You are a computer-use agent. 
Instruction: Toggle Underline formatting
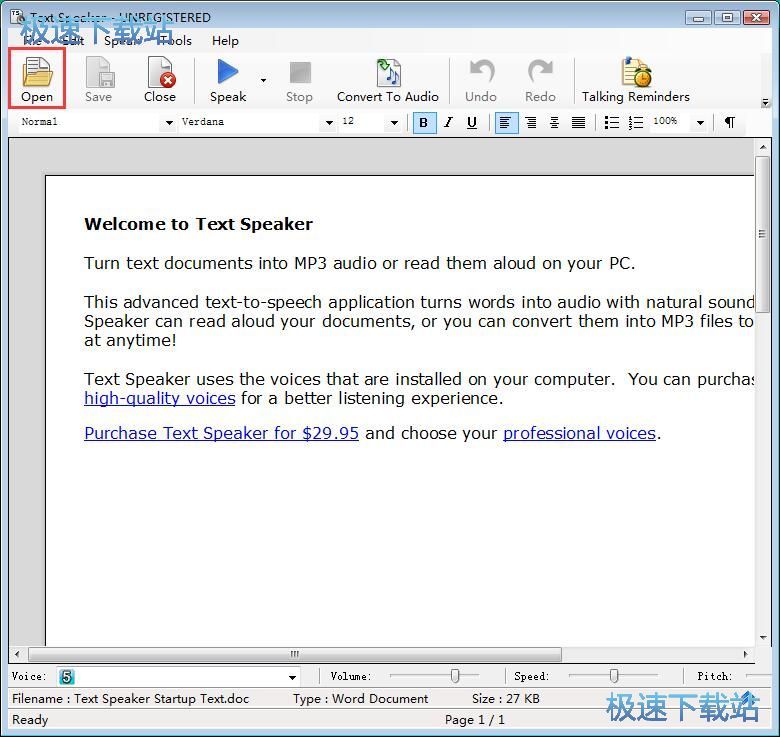coord(472,122)
